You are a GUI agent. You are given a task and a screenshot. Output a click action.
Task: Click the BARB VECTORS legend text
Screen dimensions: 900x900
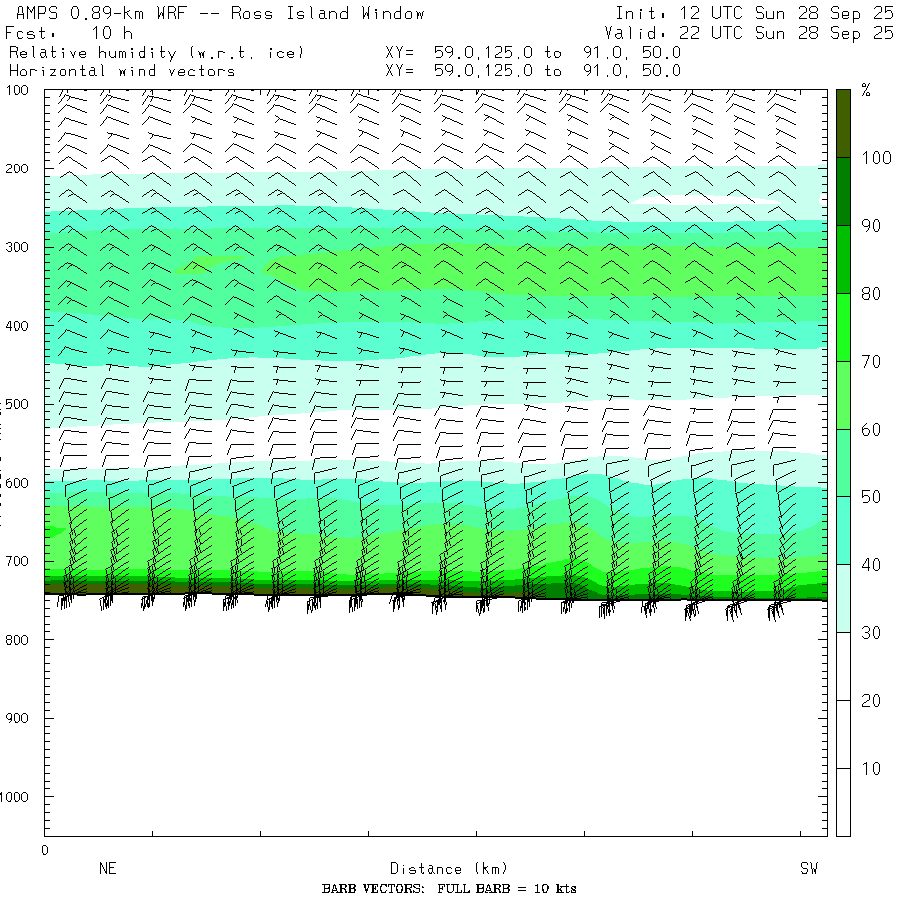(449, 889)
